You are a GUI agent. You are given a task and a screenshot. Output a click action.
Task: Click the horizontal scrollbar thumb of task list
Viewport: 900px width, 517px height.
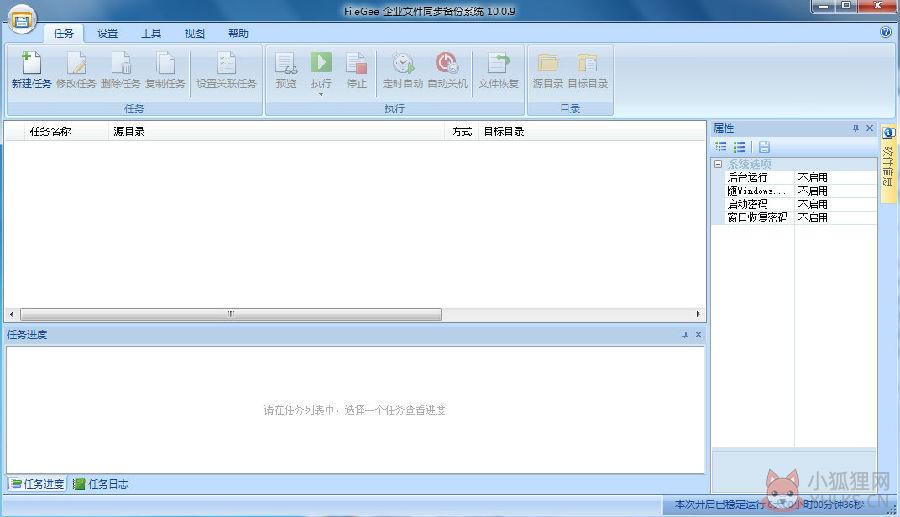click(x=231, y=314)
